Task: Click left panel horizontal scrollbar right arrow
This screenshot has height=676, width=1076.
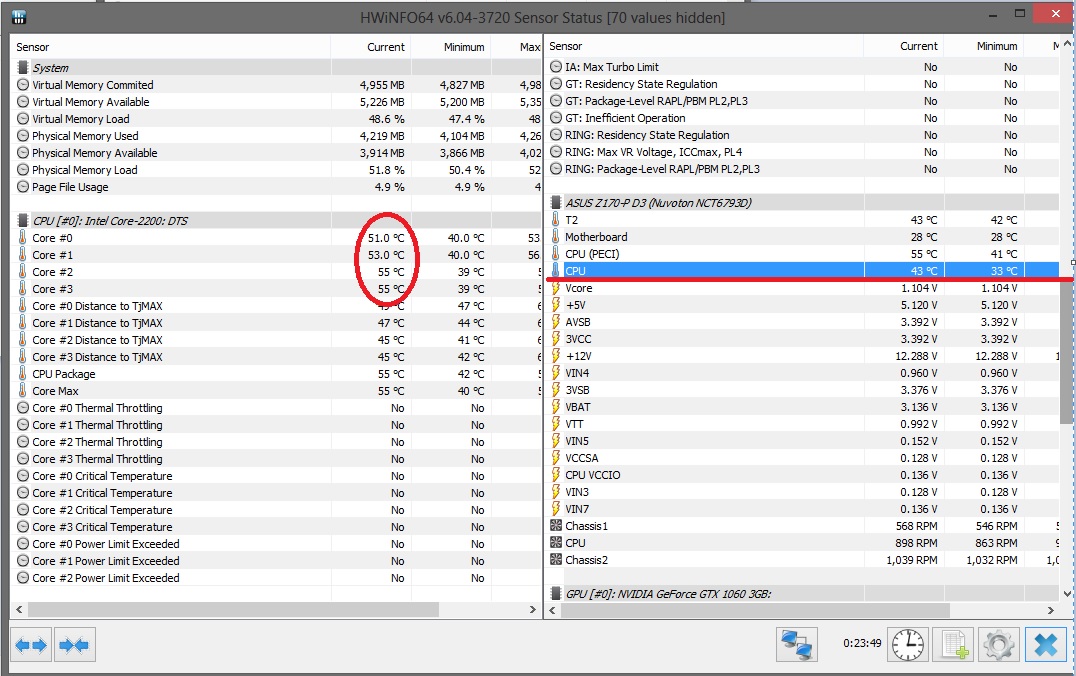Action: click(x=533, y=609)
